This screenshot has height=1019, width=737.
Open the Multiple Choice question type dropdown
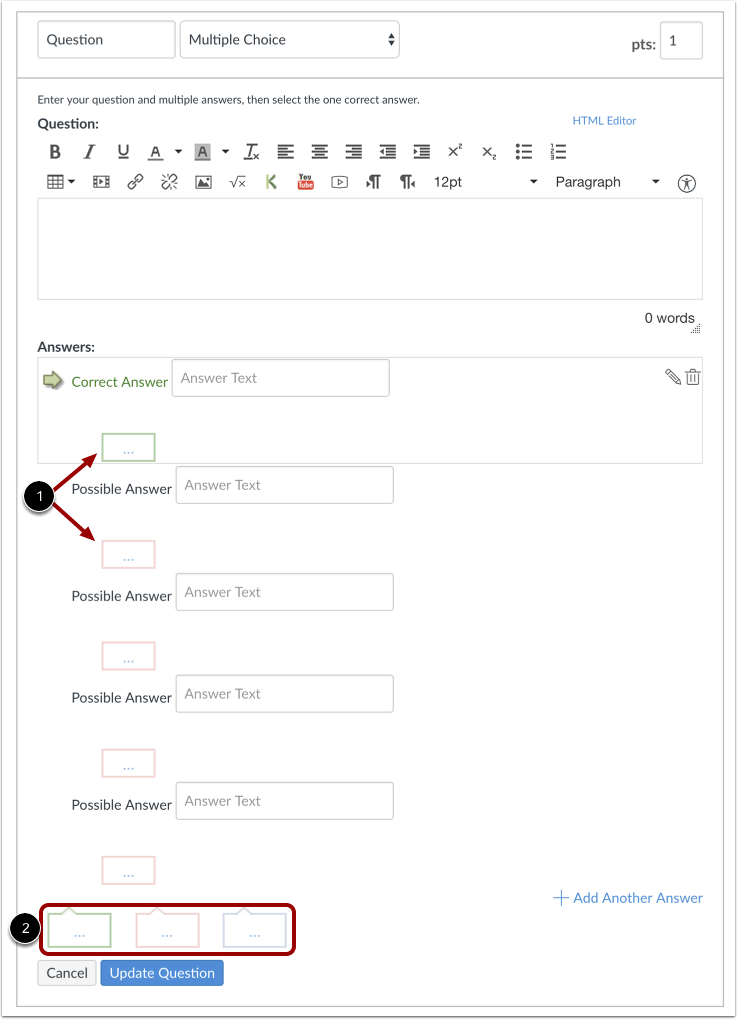coord(290,40)
